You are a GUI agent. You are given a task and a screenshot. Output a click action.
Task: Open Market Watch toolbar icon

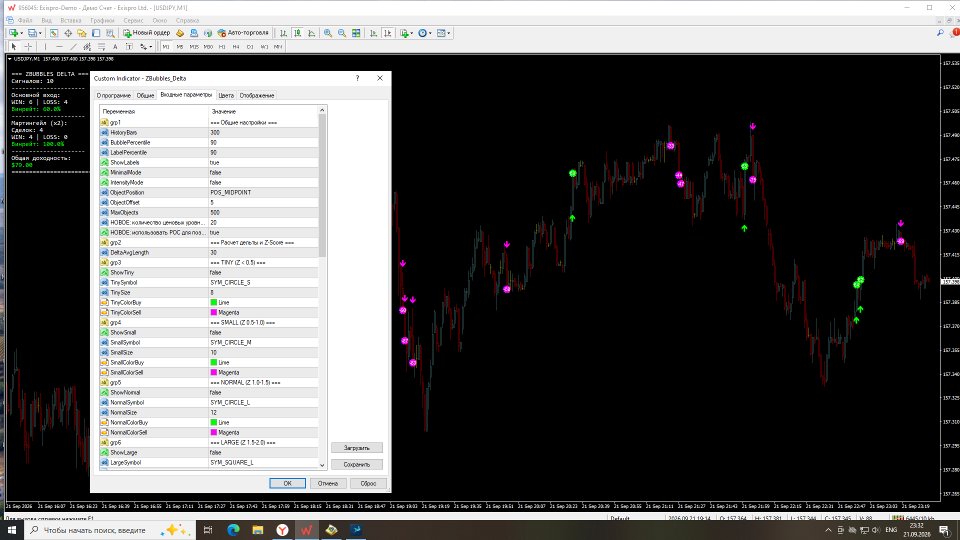[54, 33]
